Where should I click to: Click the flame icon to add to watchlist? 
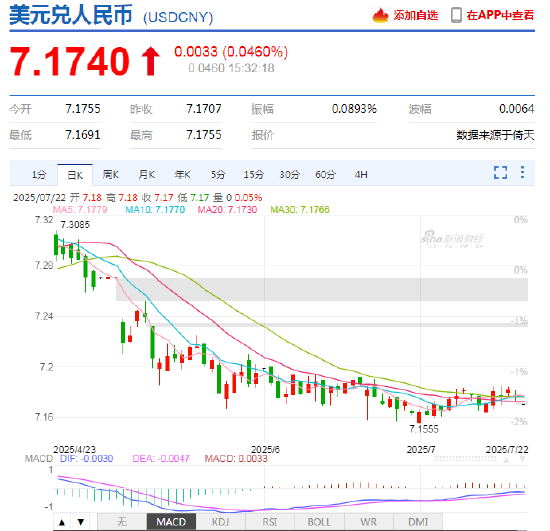(x=380, y=15)
